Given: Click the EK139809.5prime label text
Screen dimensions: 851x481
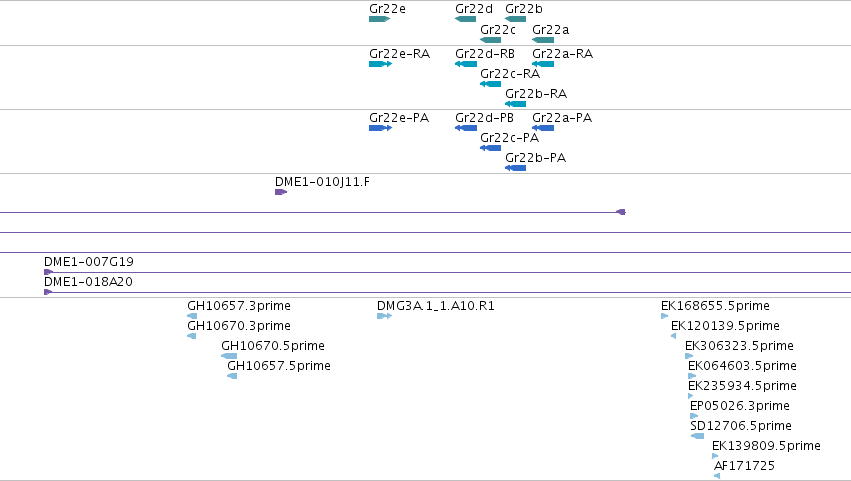Looking at the screenshot, I should 766,446.
